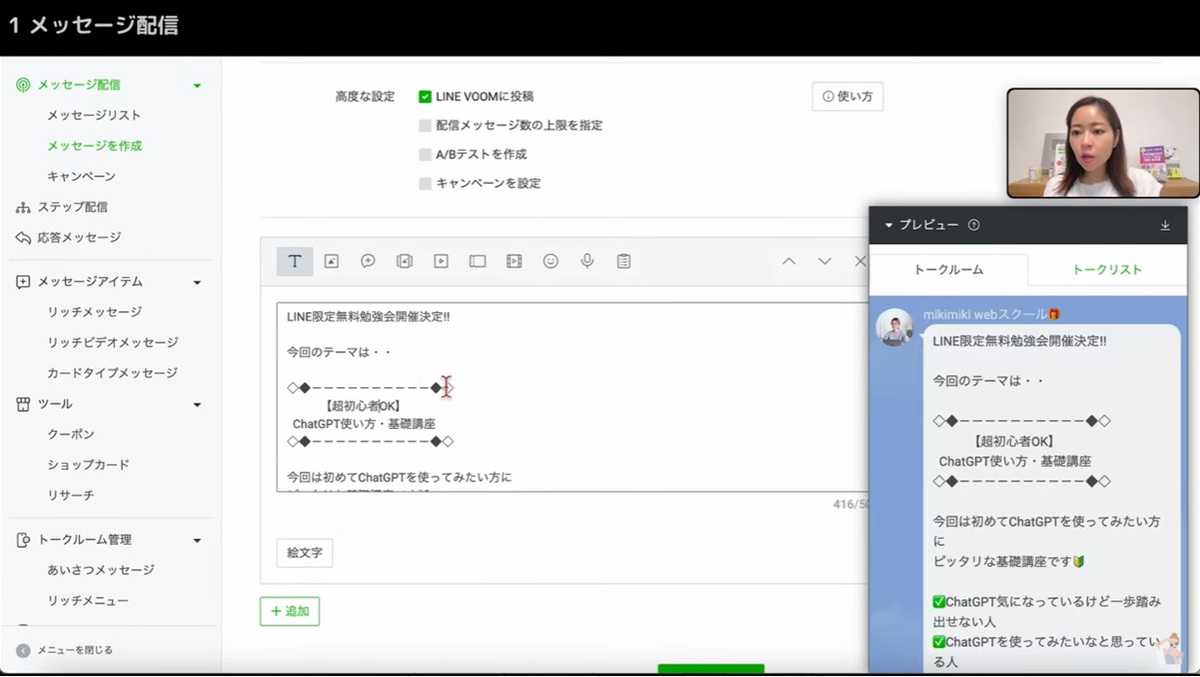Open リッチビデオメッセージ in sidebar
1200x677 pixels.
coord(113,343)
